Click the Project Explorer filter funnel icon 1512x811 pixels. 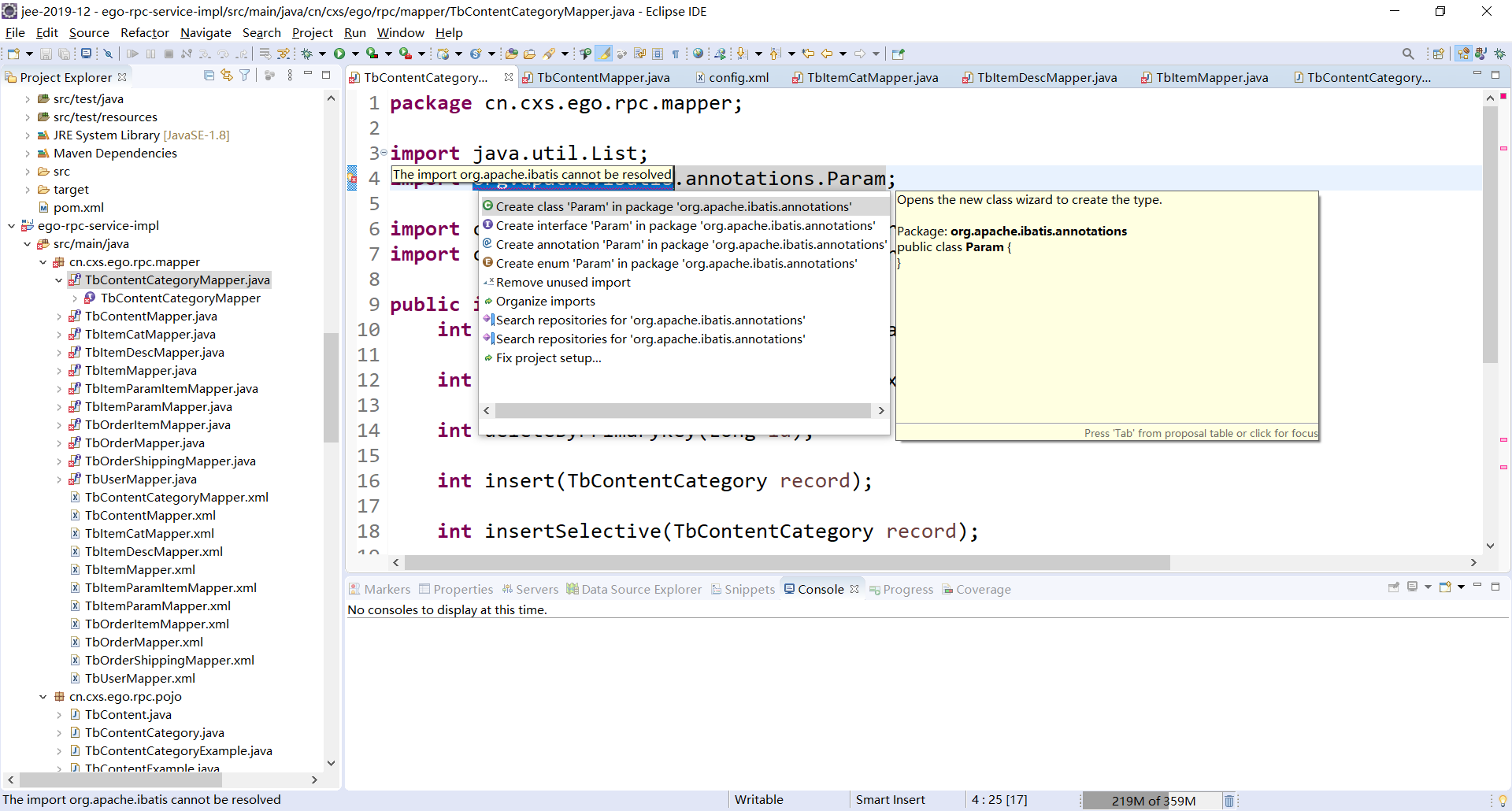tap(245, 76)
